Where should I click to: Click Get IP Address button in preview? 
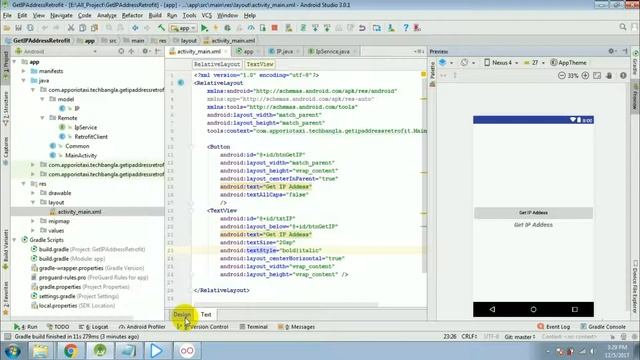[x=533, y=213]
